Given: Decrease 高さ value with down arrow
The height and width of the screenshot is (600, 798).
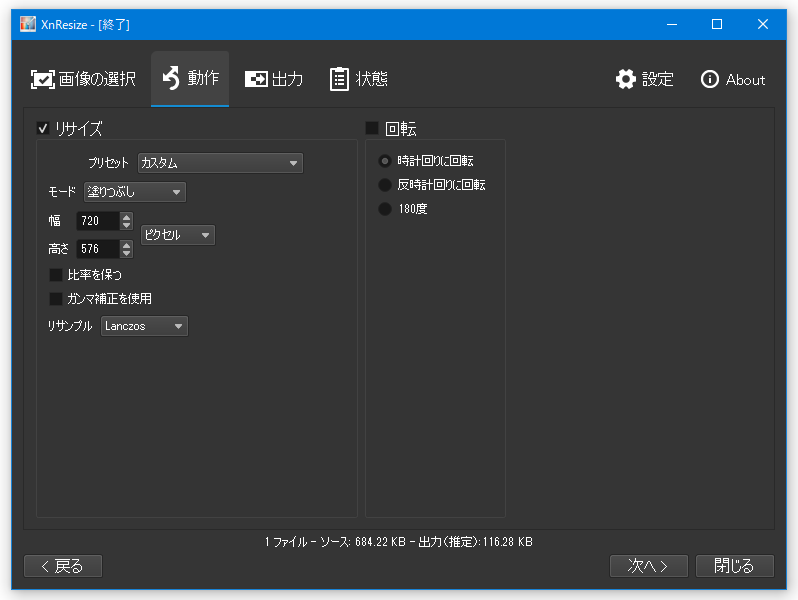Looking at the screenshot, I should pyautogui.click(x=126, y=253).
